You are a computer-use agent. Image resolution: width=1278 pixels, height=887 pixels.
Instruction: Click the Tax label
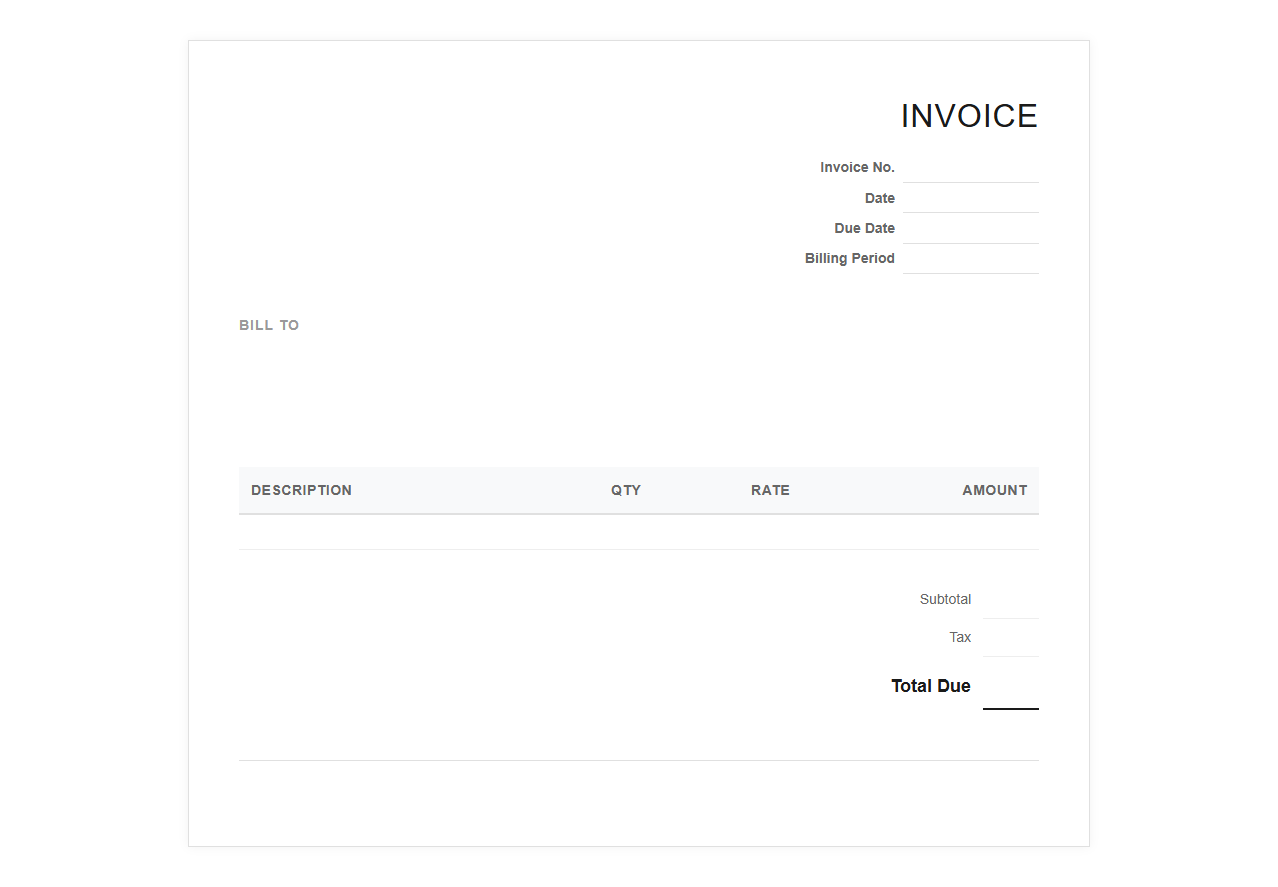click(960, 637)
